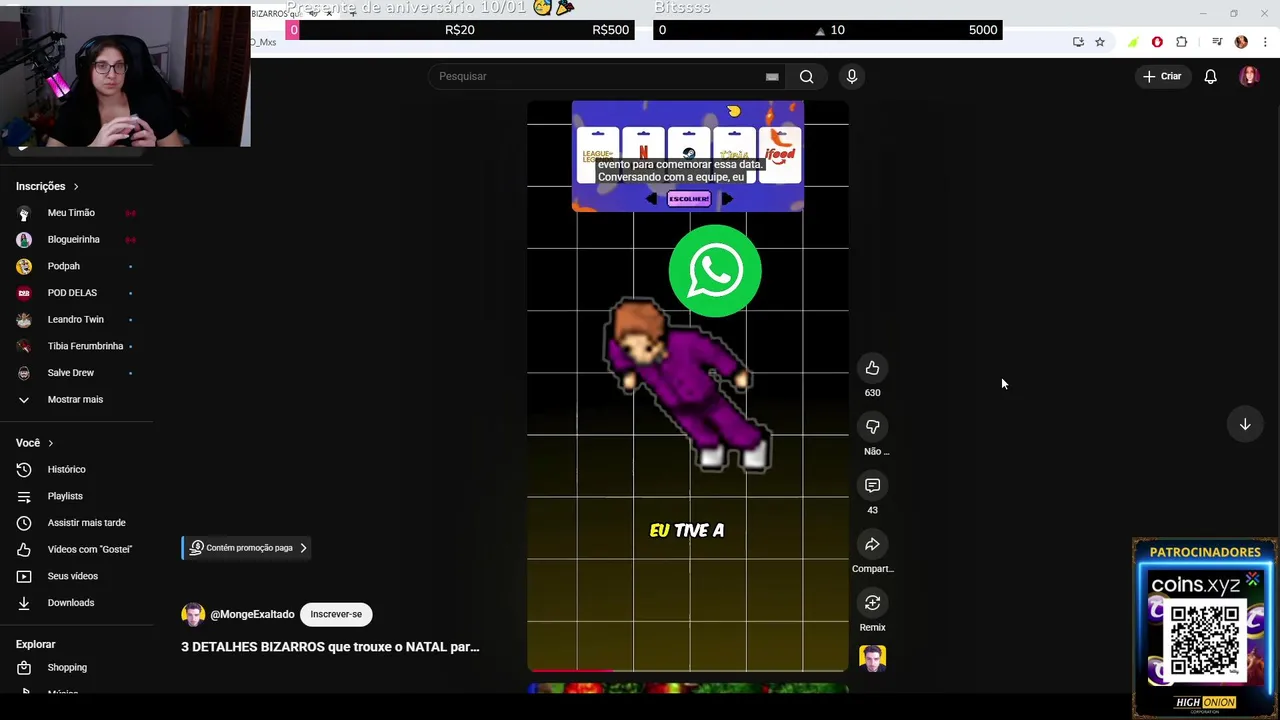
Task: Click the Criar create button
Action: pos(1162,76)
